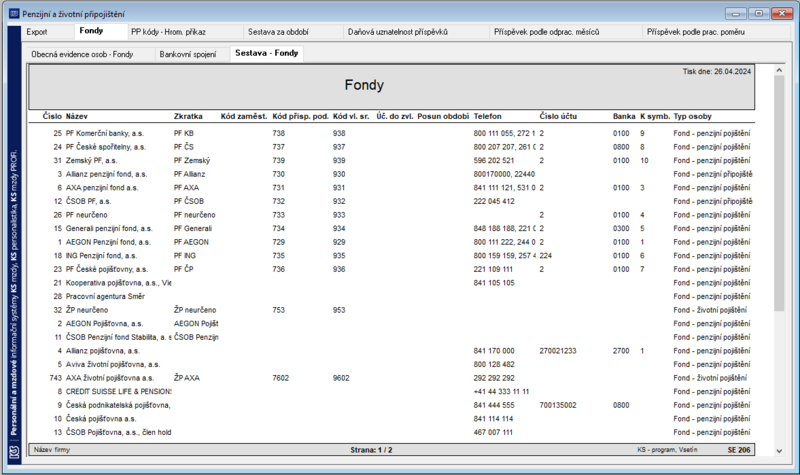Viewport: 800px width, 475px height.
Task: Maximize the application window
Action: click(x=759, y=14)
